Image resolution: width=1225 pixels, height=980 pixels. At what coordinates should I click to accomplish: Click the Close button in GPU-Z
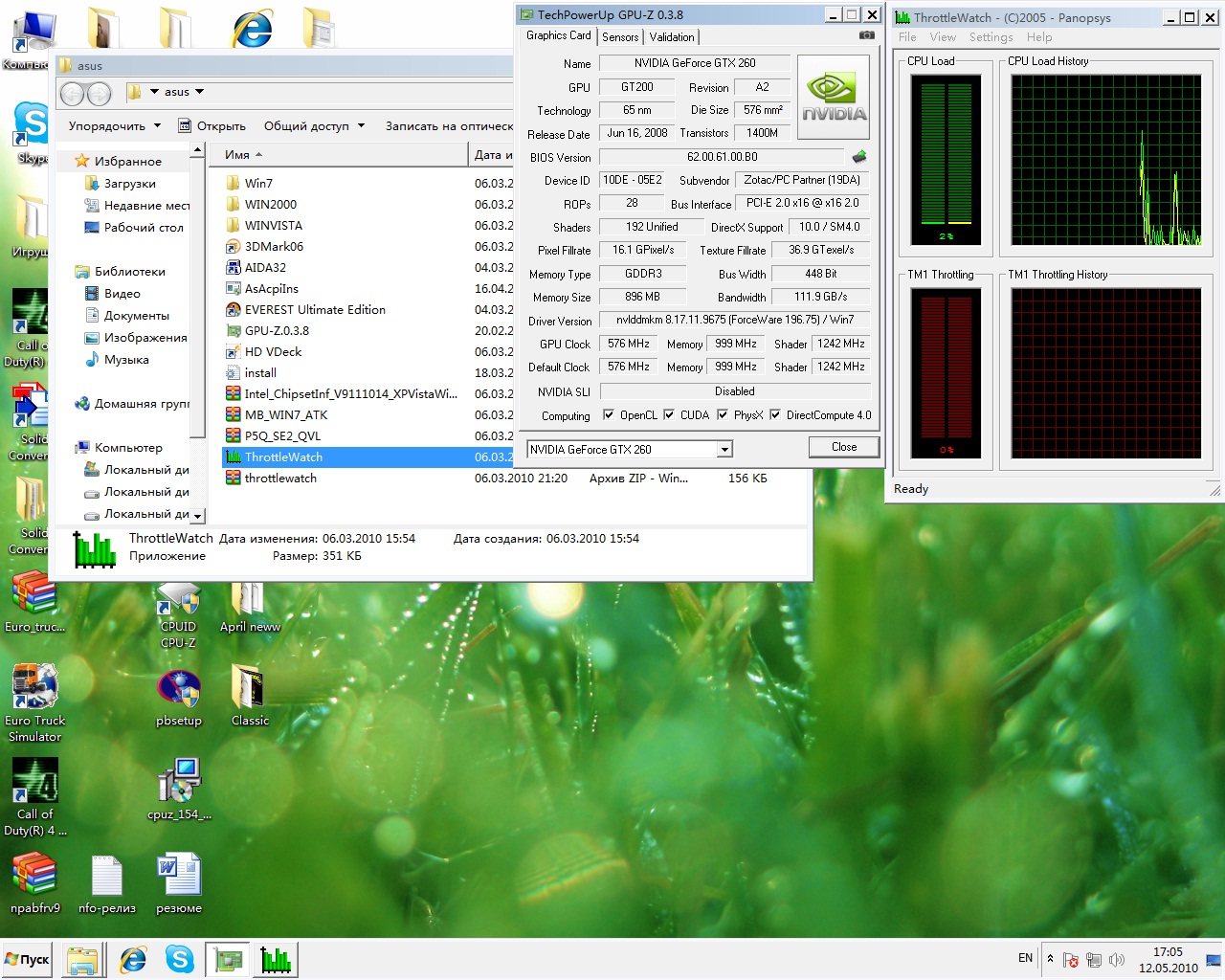[x=844, y=447]
